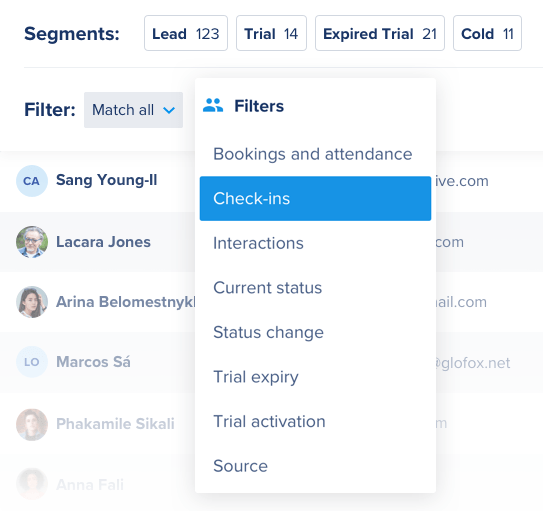Select the Trial segment

click(x=271, y=33)
